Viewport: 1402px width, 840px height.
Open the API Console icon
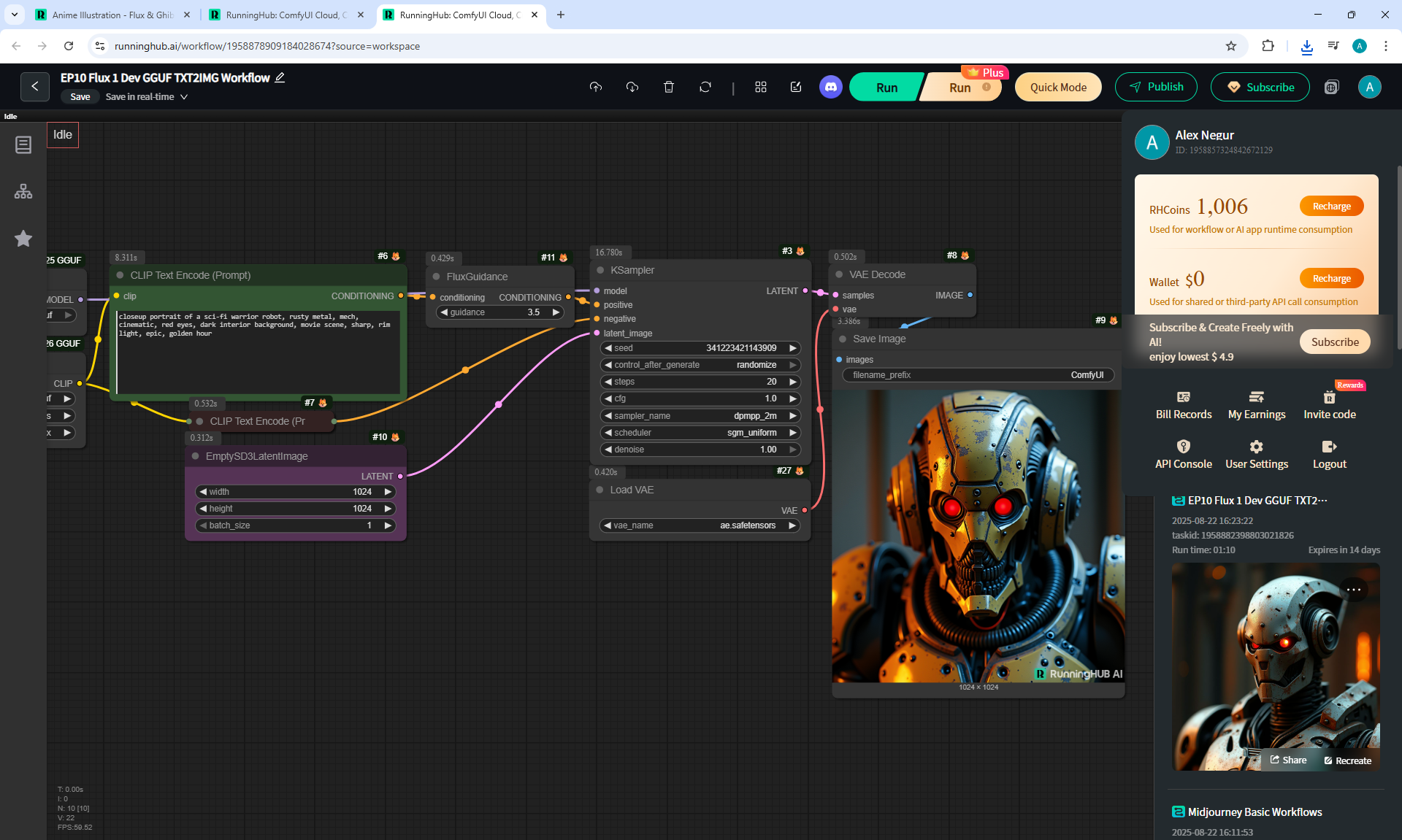click(1183, 447)
